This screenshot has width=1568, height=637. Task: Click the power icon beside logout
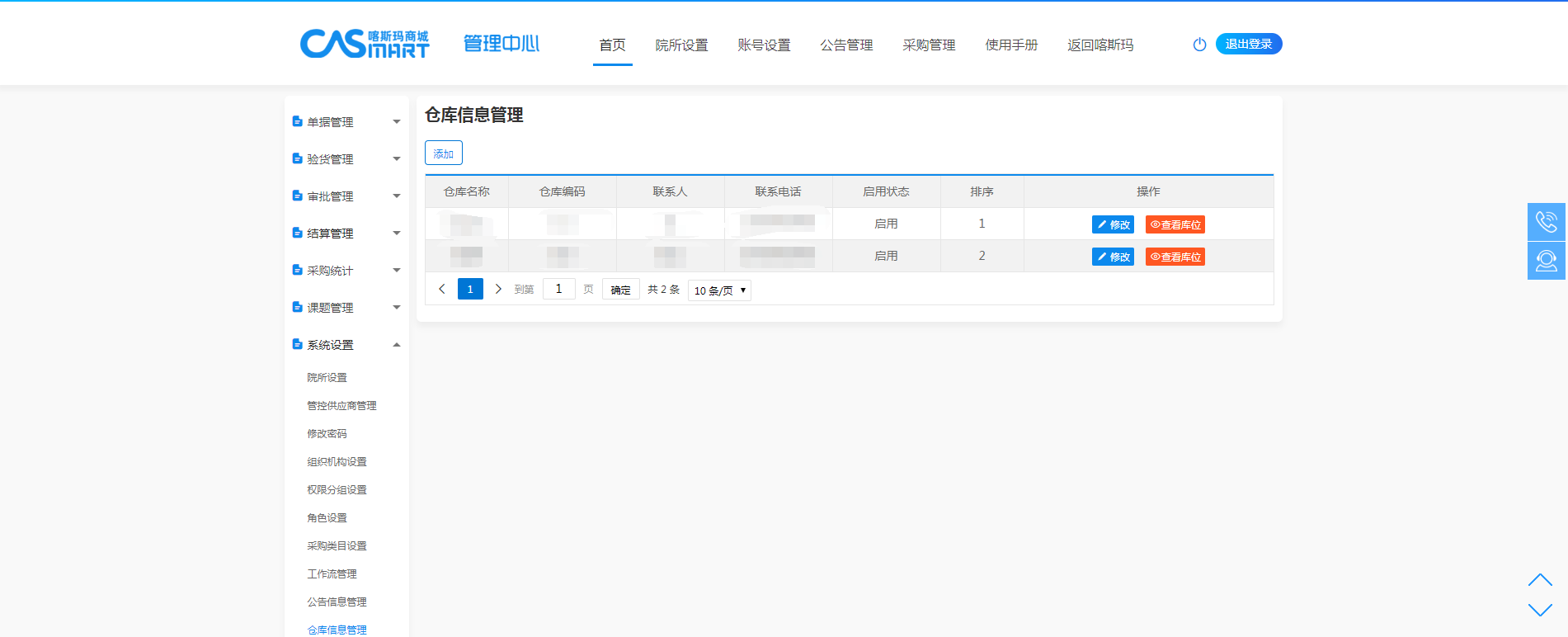click(x=1199, y=45)
